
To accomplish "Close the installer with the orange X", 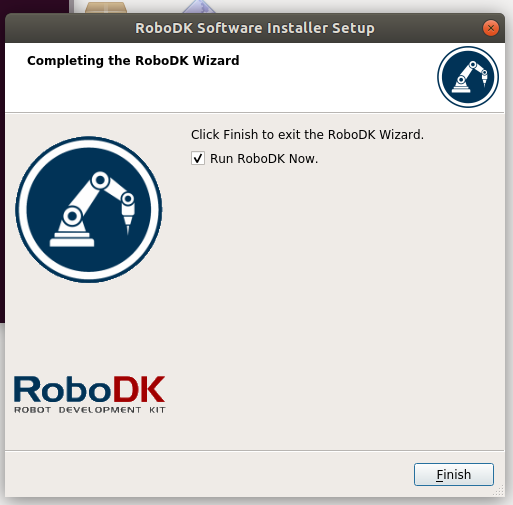I will pos(491,28).
